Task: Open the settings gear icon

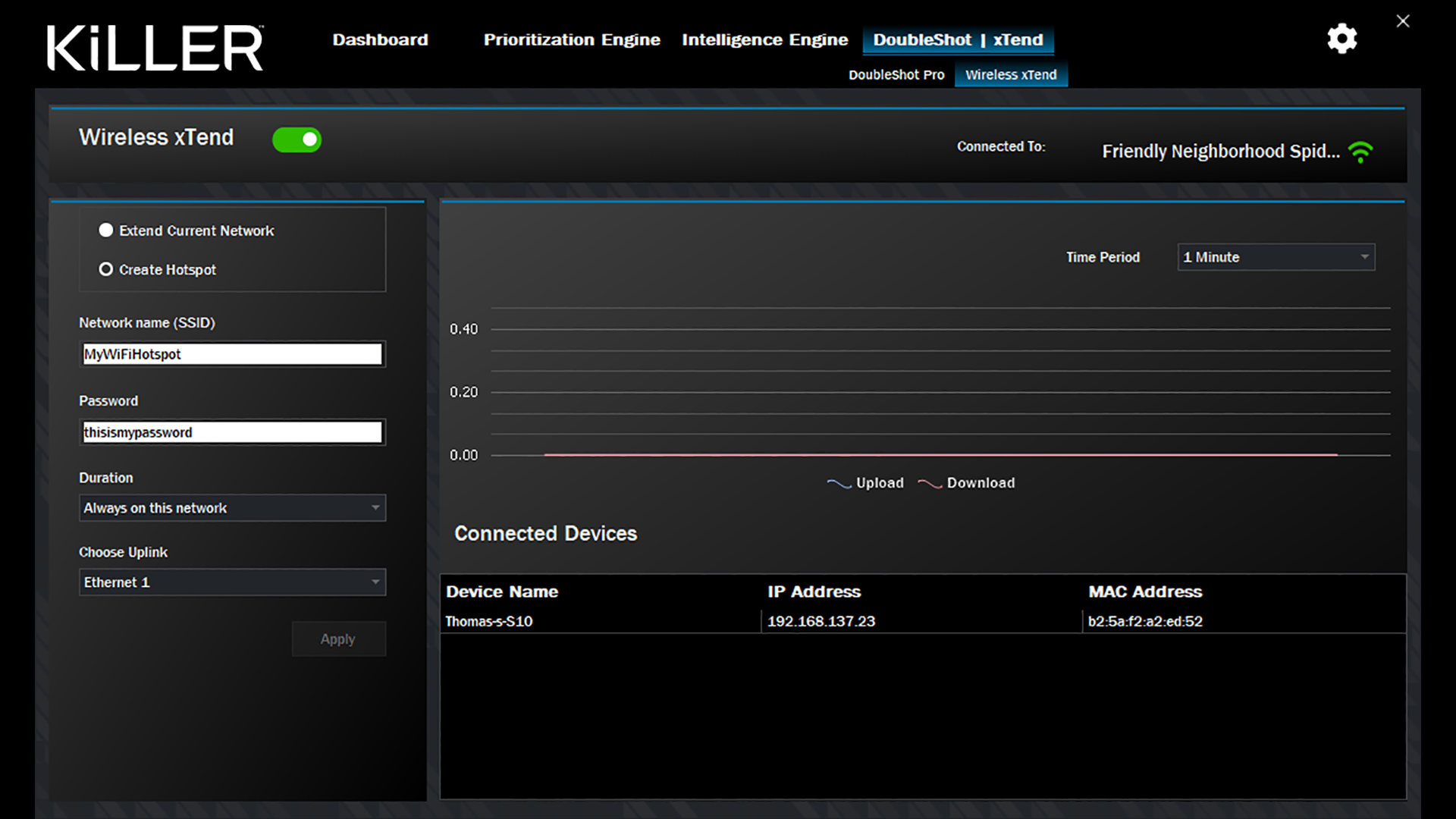Action: pyautogui.click(x=1341, y=39)
